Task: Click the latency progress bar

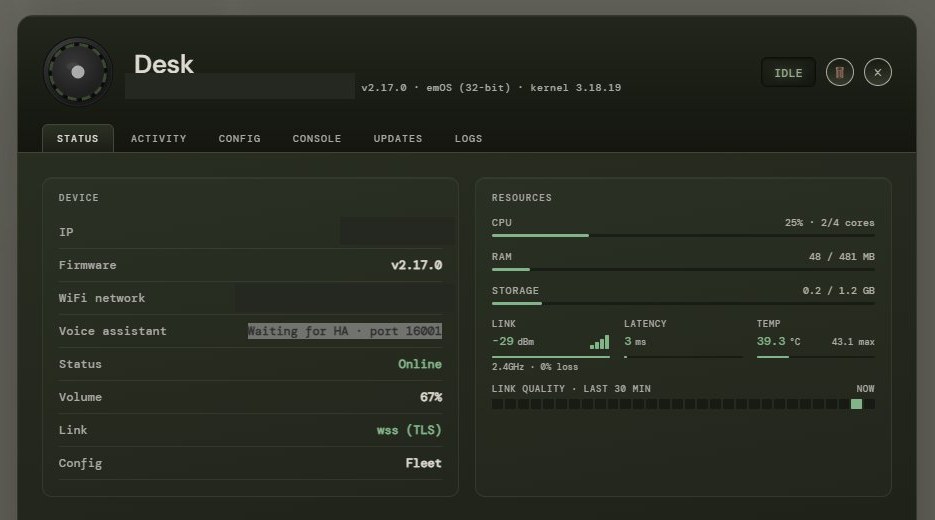Action: 683,357
